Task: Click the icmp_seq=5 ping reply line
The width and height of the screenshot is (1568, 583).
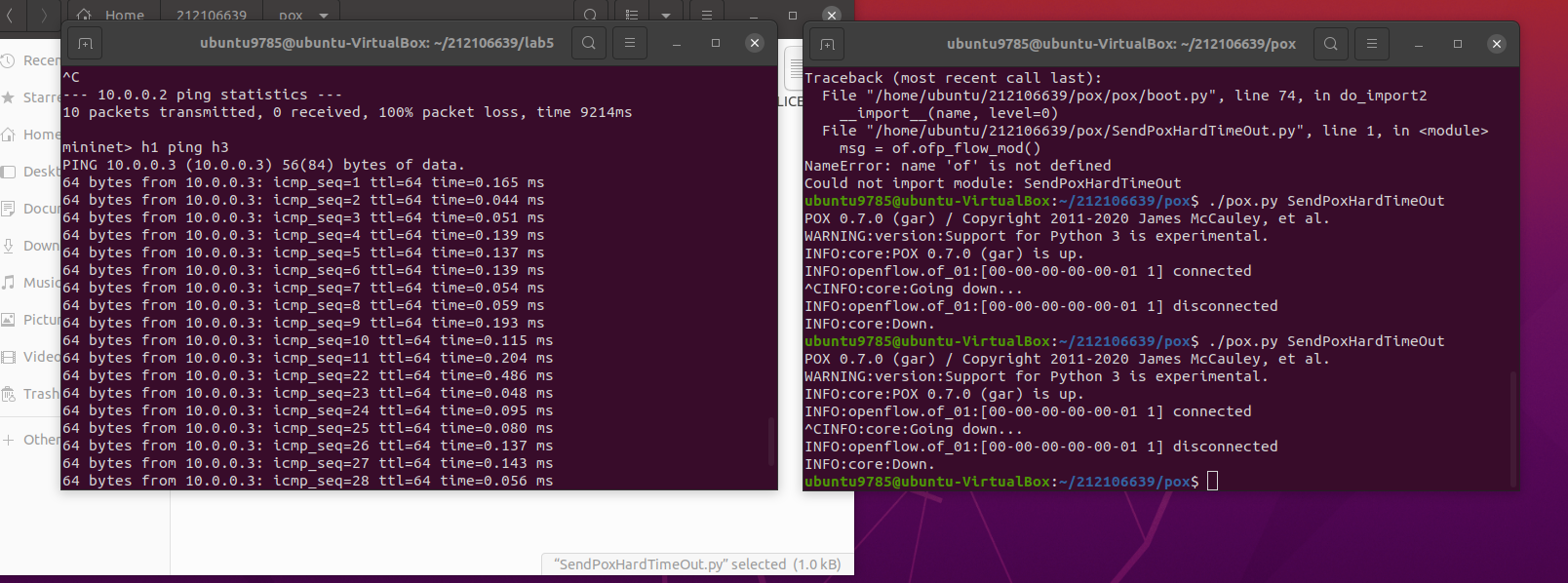Action: [x=303, y=253]
